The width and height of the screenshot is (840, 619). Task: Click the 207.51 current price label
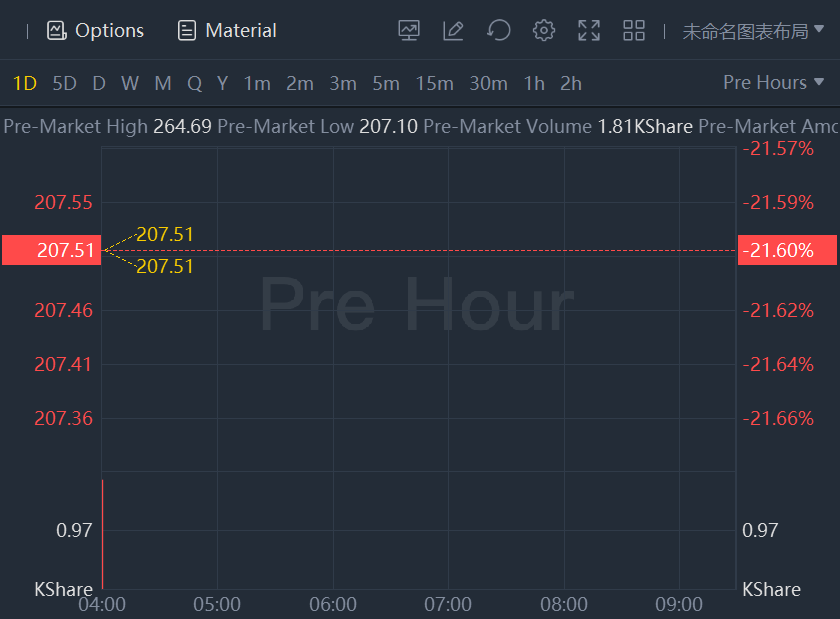click(x=51, y=250)
